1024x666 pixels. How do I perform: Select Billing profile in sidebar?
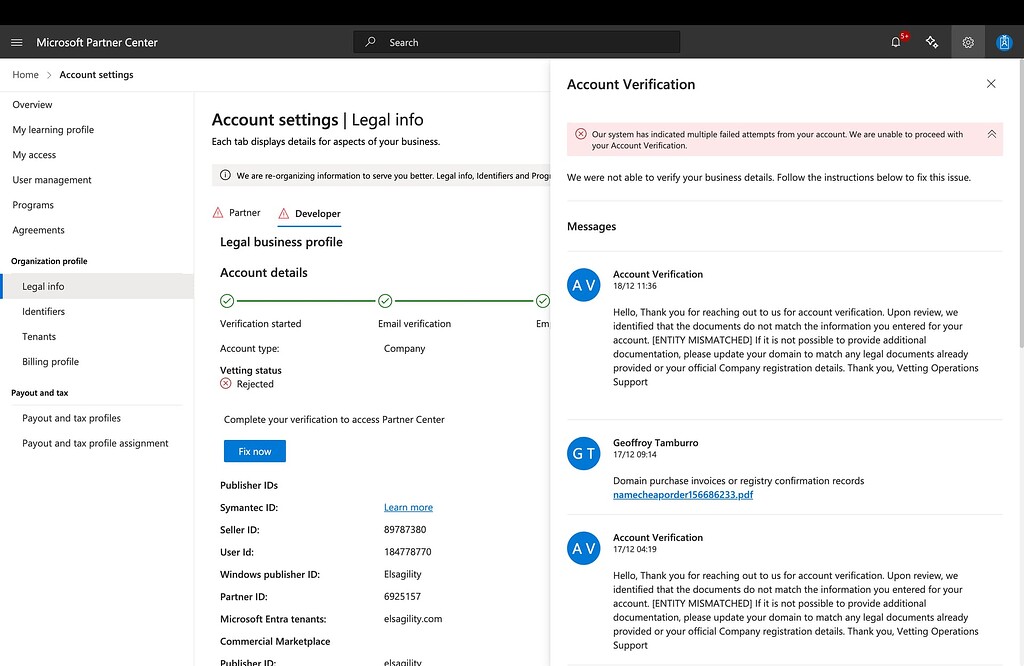[x=50, y=362]
